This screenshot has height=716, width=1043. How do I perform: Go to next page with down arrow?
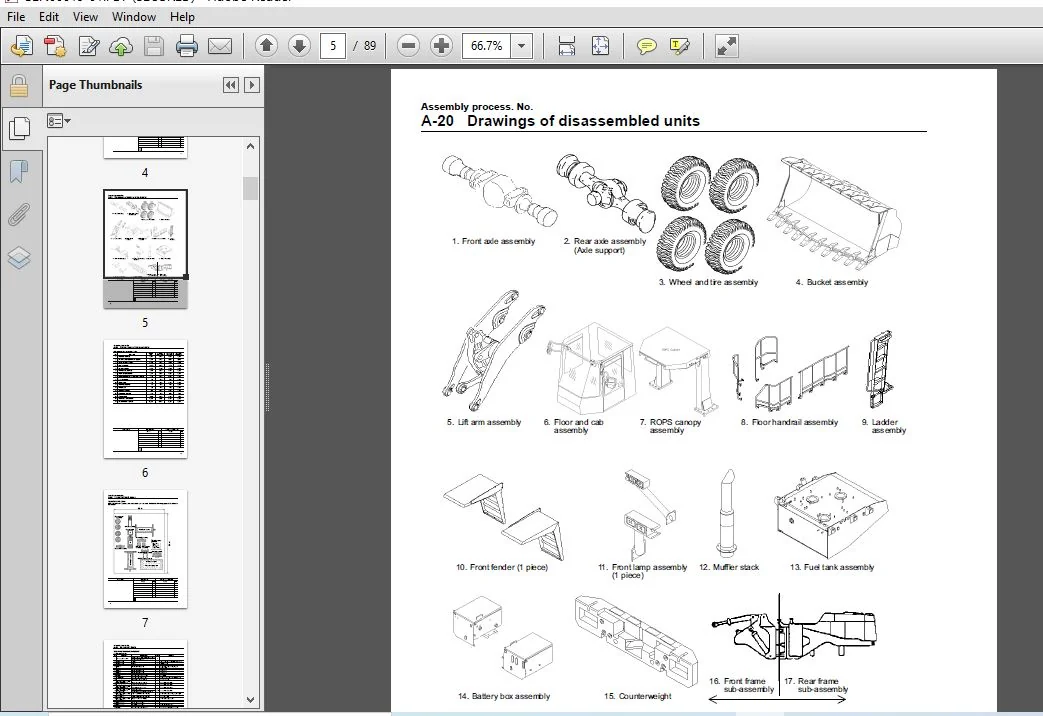[299, 45]
